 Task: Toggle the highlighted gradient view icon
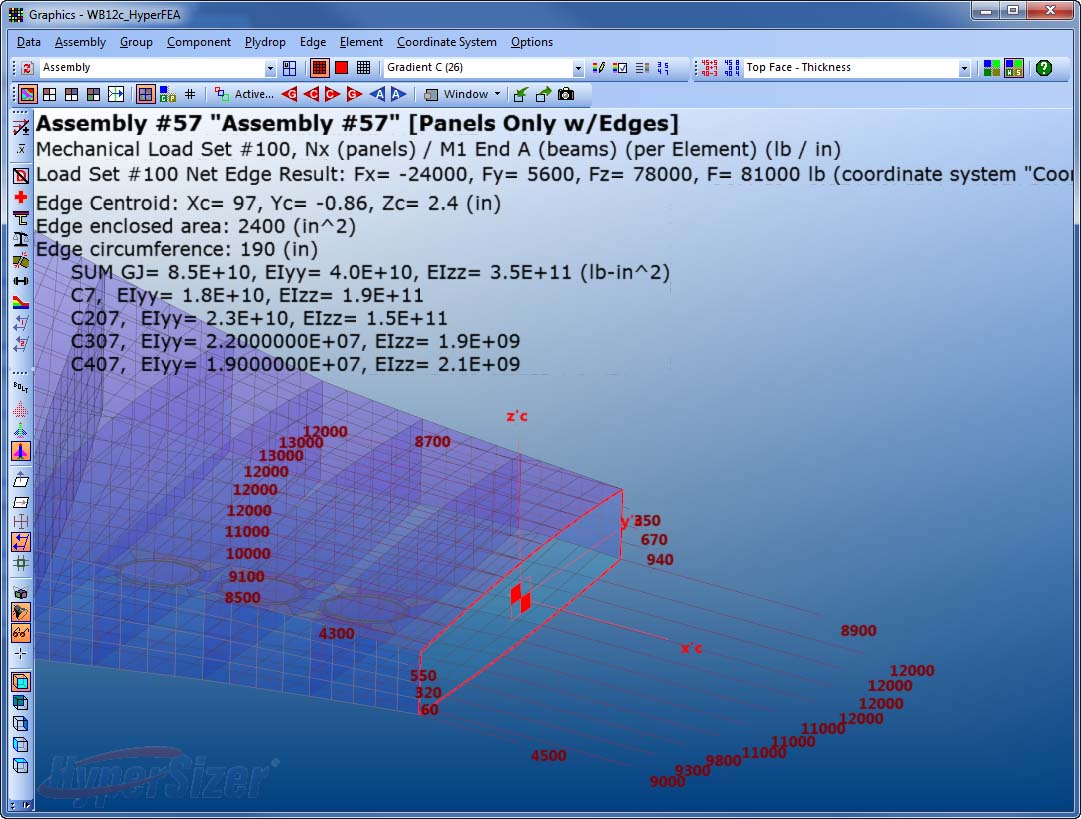click(x=27, y=94)
